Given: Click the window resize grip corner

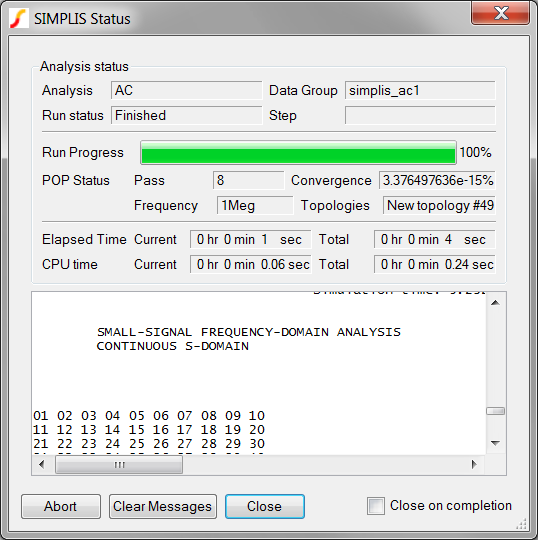Looking at the screenshot, I should tap(521, 523).
